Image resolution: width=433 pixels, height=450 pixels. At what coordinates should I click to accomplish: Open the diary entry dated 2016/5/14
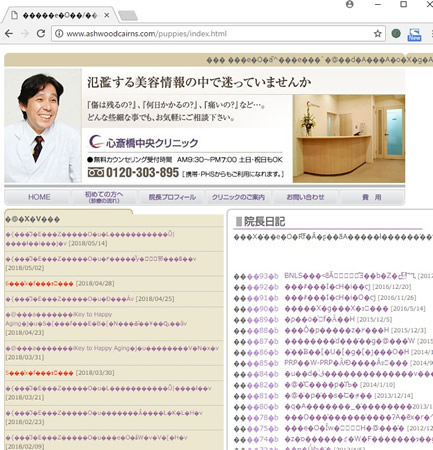(336, 308)
